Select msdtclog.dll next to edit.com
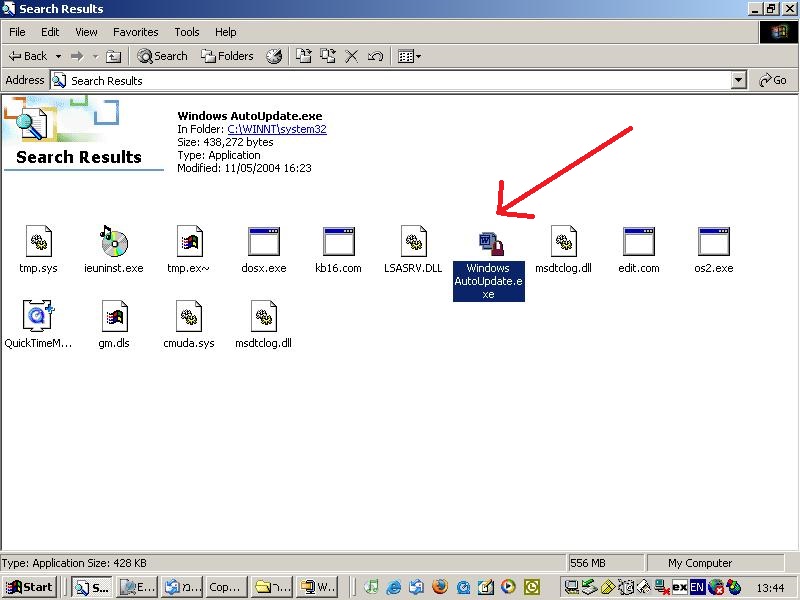 pos(563,250)
